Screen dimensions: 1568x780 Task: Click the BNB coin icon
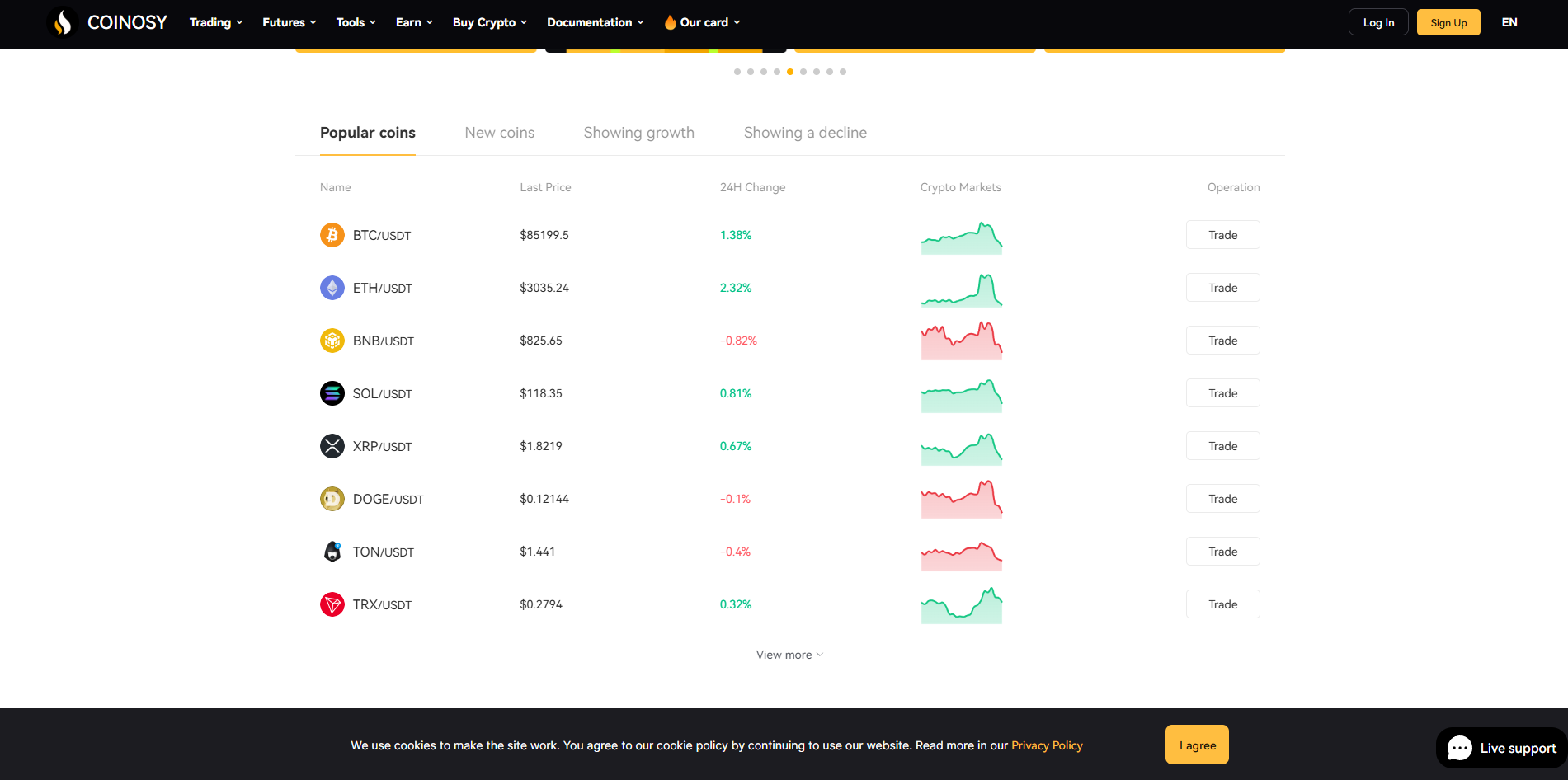pos(332,341)
